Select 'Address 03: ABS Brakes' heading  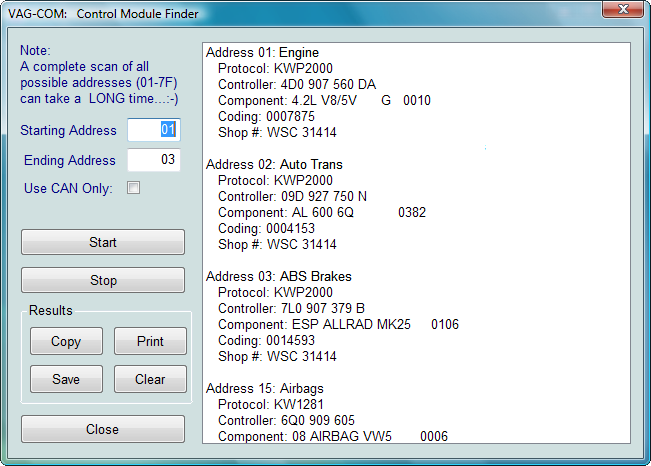pos(279,277)
